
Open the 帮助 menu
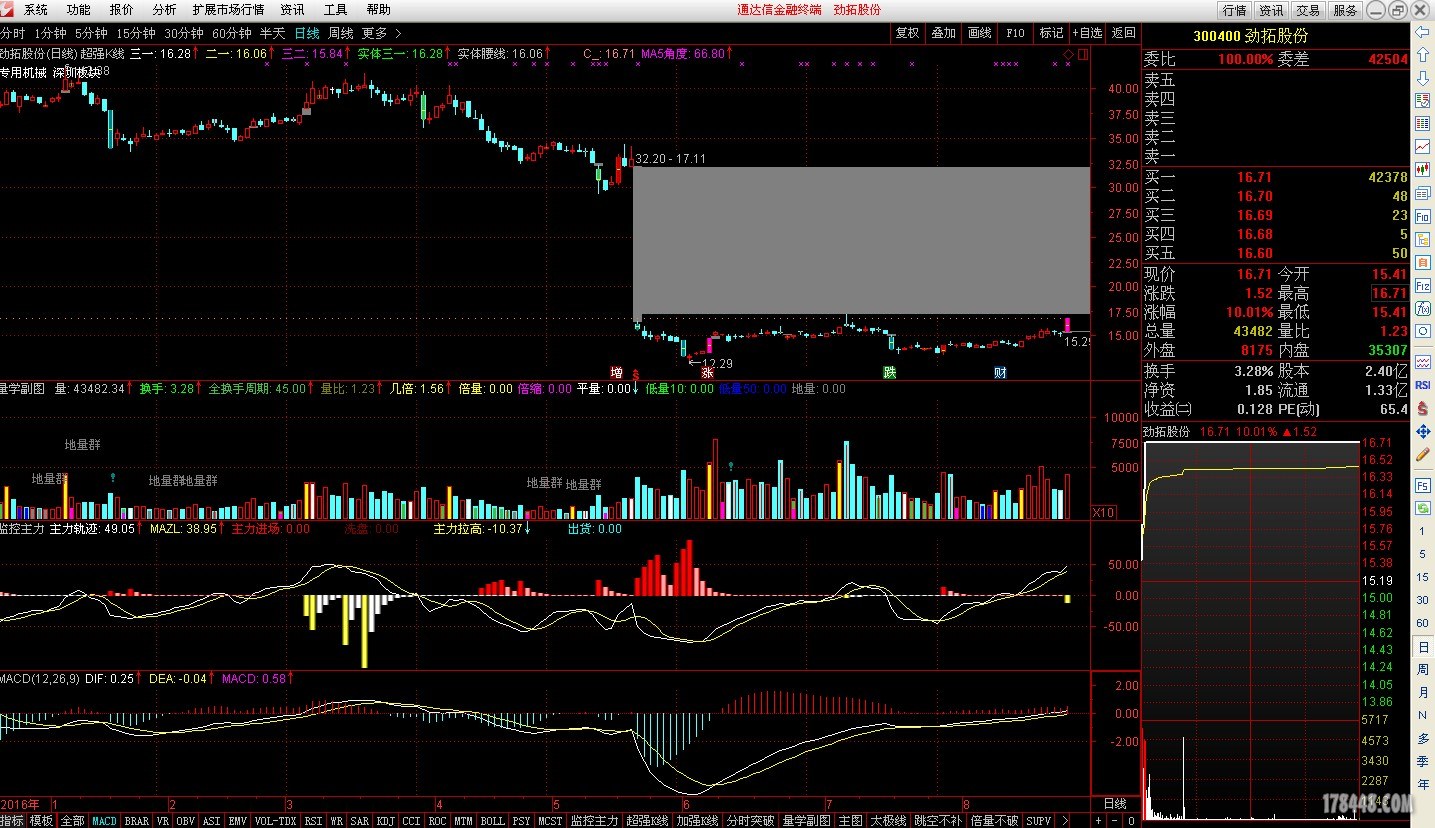[378, 9]
